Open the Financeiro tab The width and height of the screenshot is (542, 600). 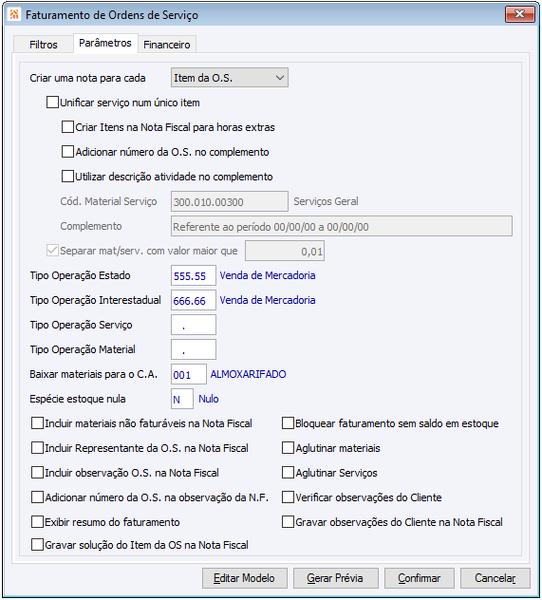pos(167,44)
